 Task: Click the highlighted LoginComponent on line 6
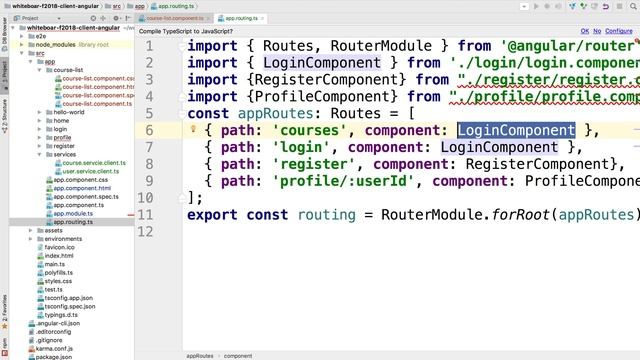(516, 130)
